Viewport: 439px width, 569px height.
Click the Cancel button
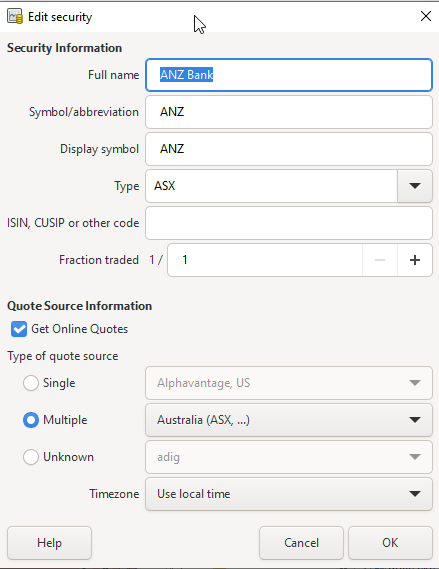click(301, 543)
